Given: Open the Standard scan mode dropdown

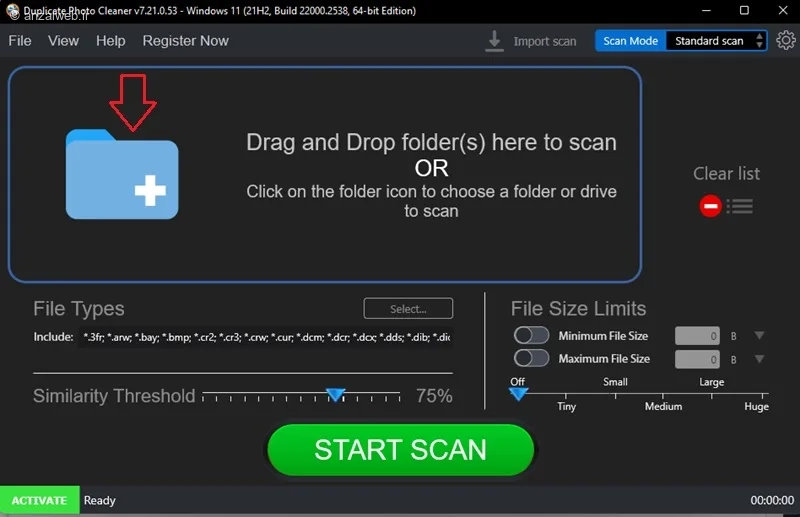Looking at the screenshot, I should 716,41.
